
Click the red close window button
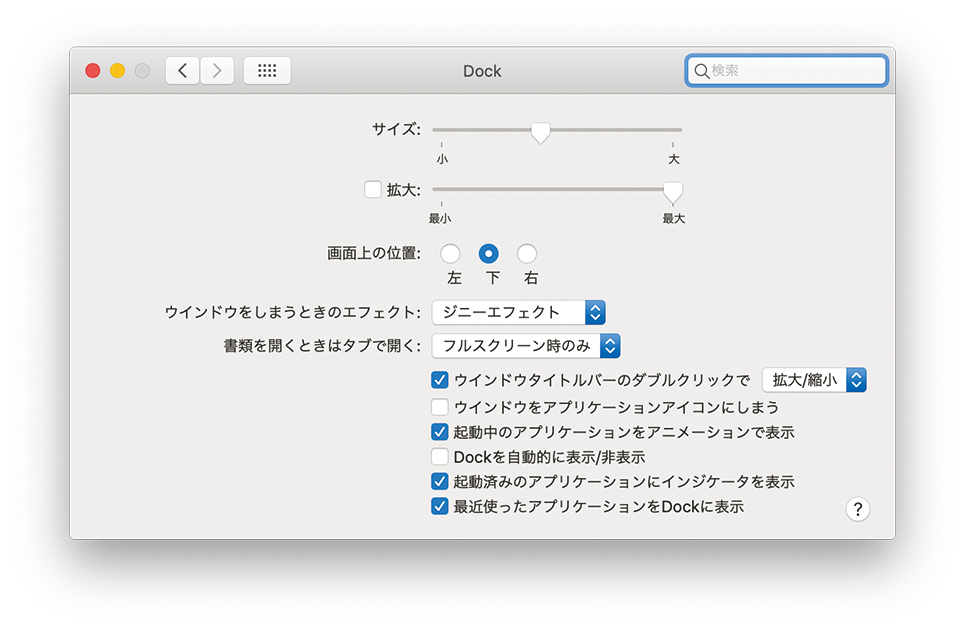click(93, 71)
